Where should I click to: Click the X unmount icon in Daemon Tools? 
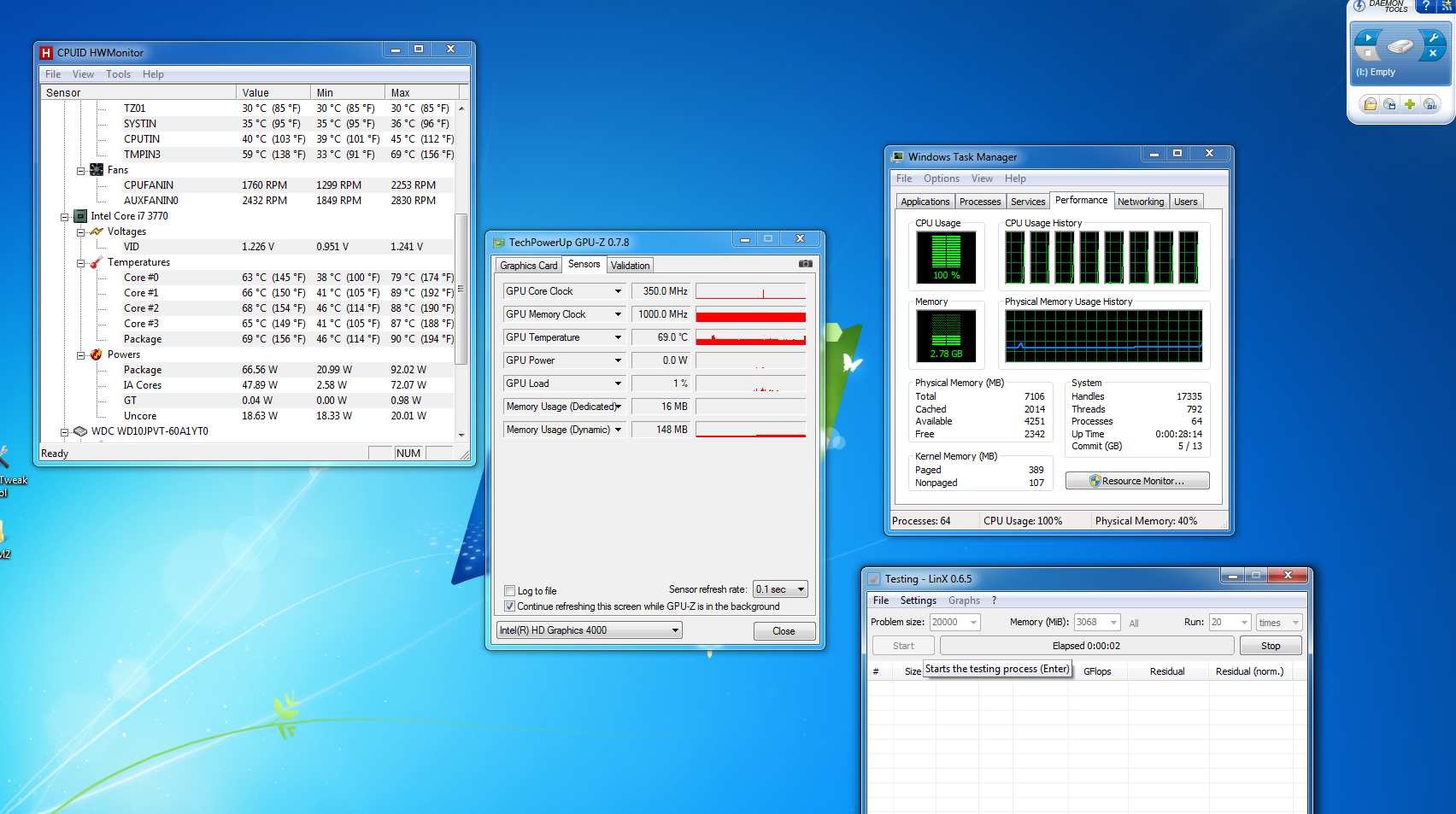(1433, 54)
